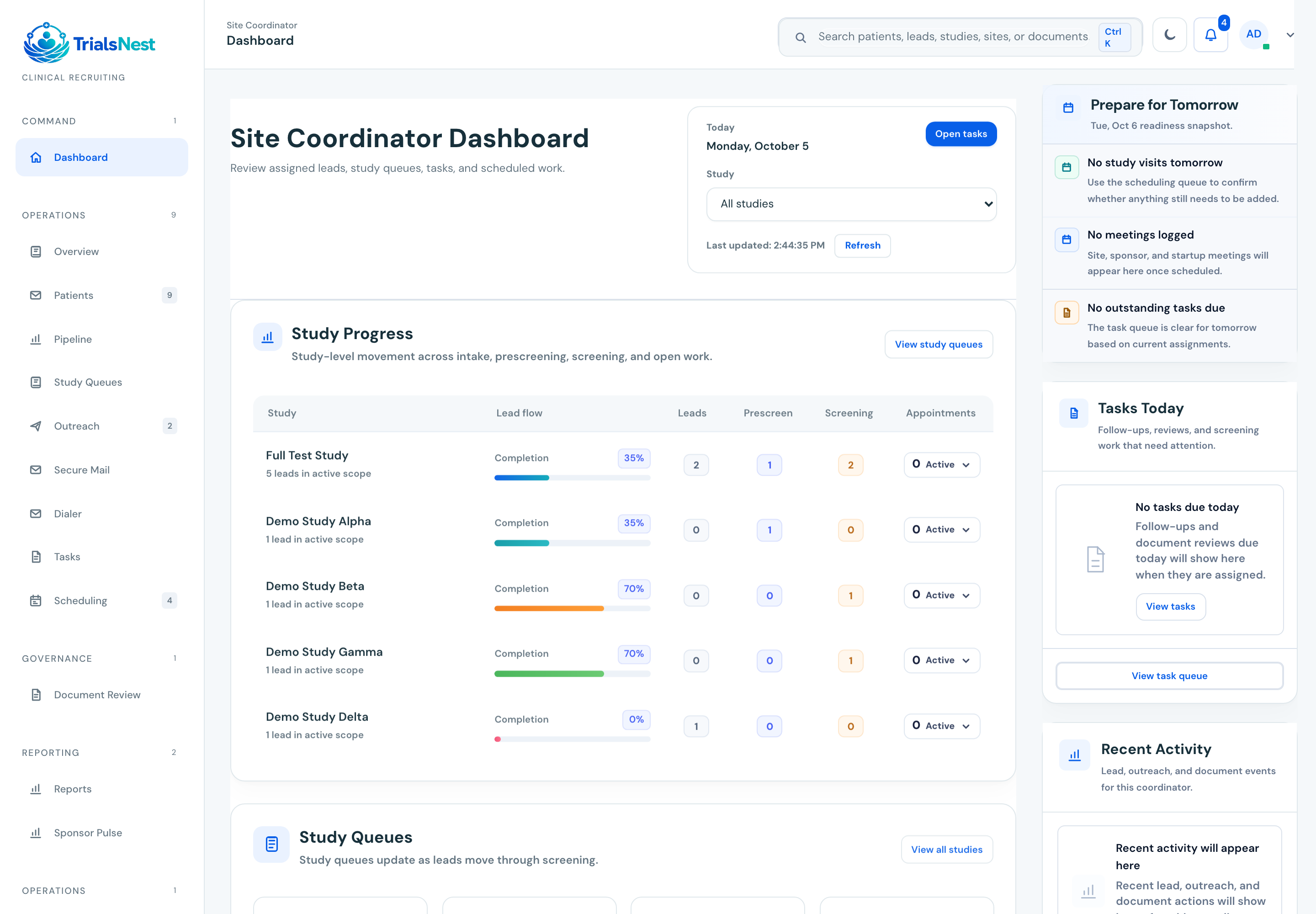Toggle dark mode with the moon icon
The width and height of the screenshot is (1316, 914).
1169,35
